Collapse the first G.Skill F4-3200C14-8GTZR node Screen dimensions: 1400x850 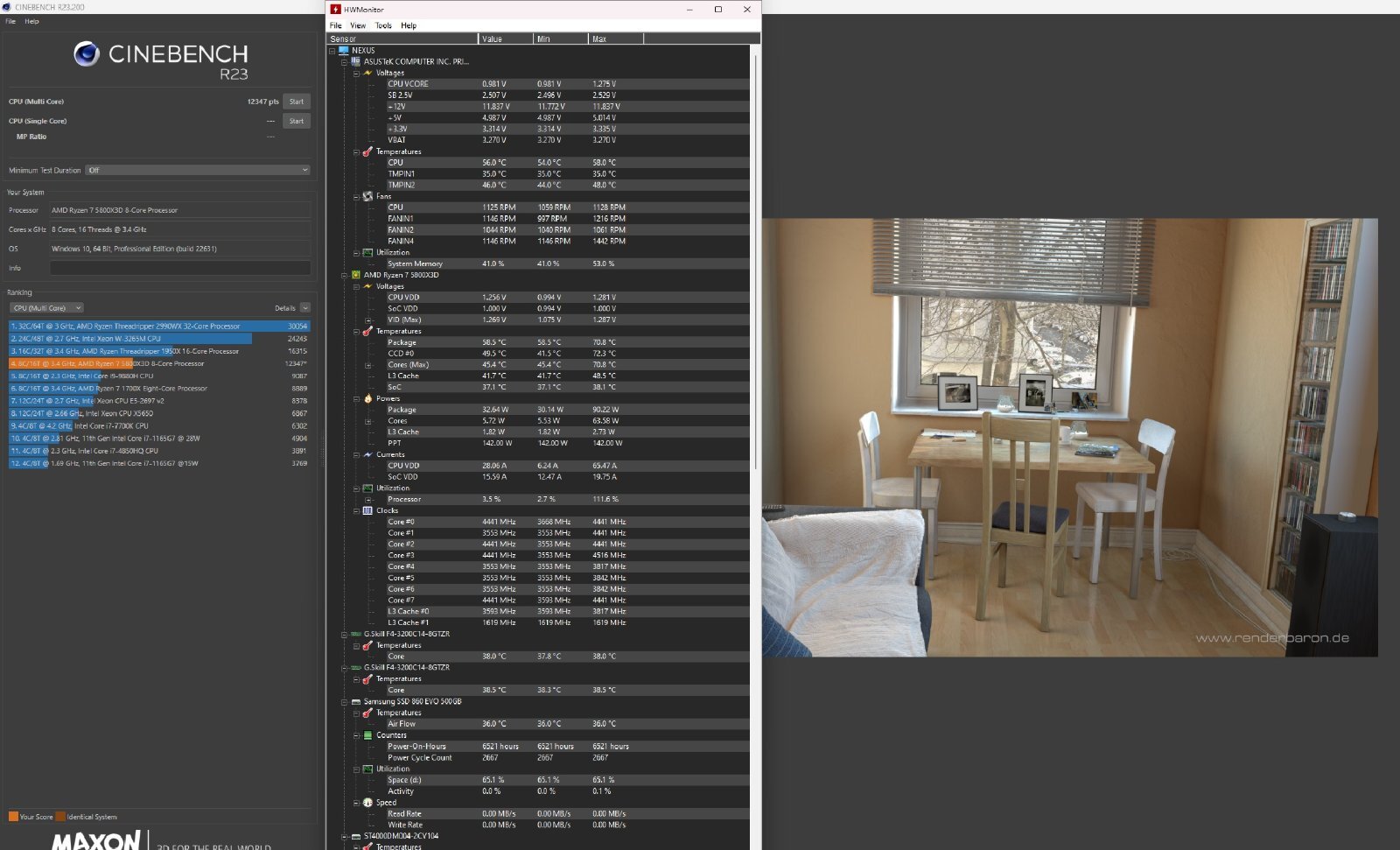(344, 634)
